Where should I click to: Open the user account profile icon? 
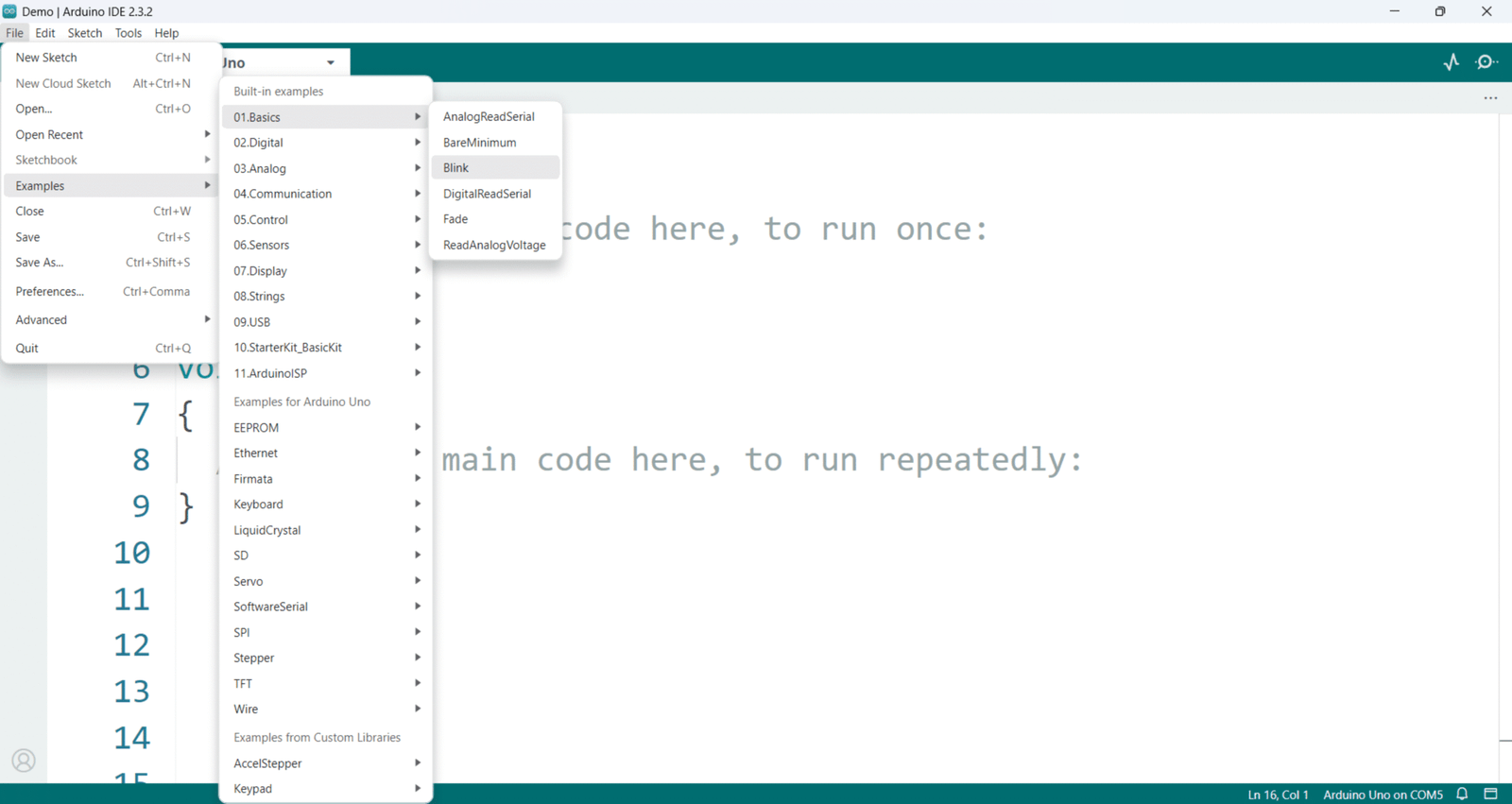click(24, 761)
